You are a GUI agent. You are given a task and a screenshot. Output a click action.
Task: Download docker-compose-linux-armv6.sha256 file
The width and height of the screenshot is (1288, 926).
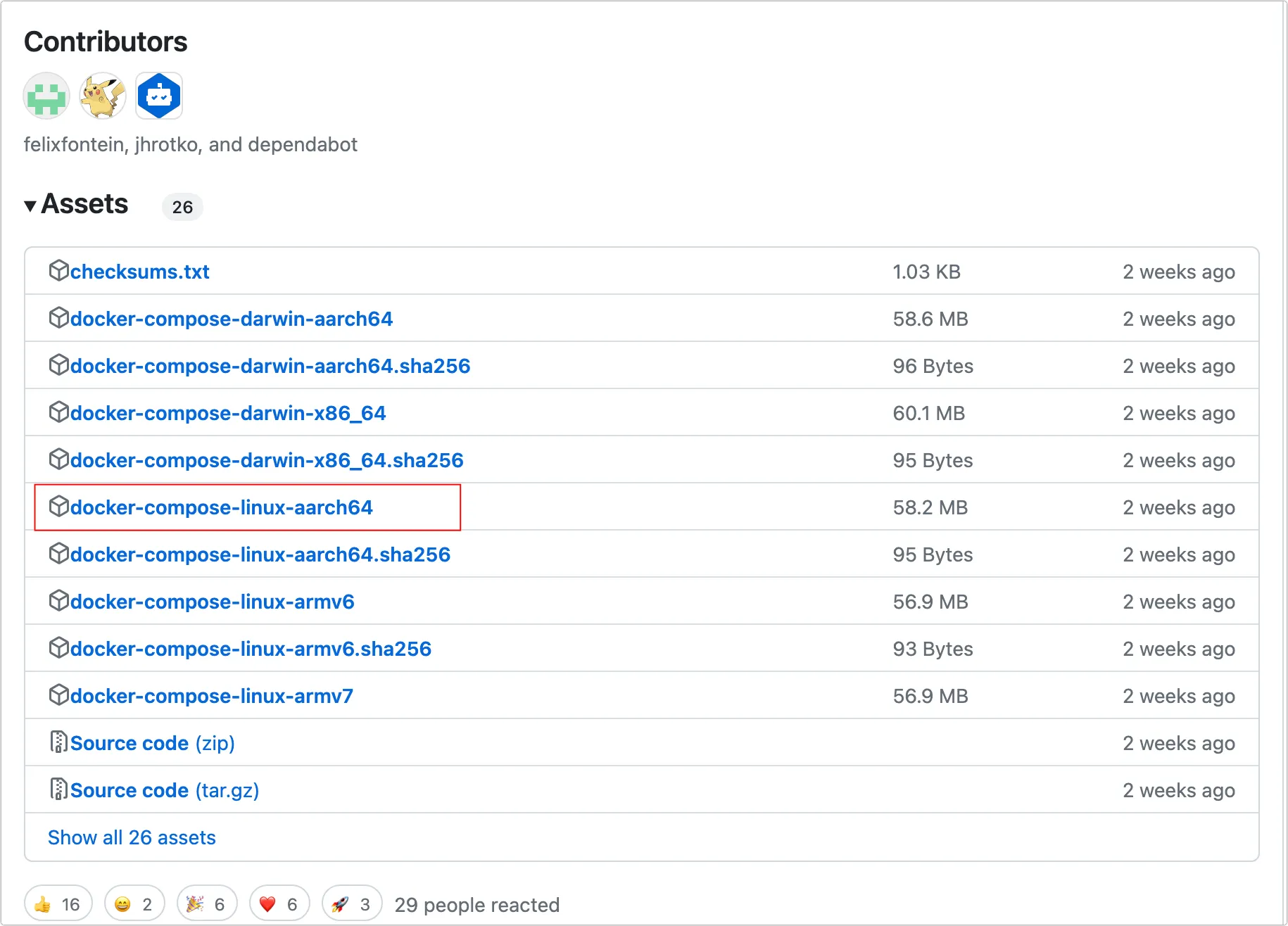tap(251, 649)
